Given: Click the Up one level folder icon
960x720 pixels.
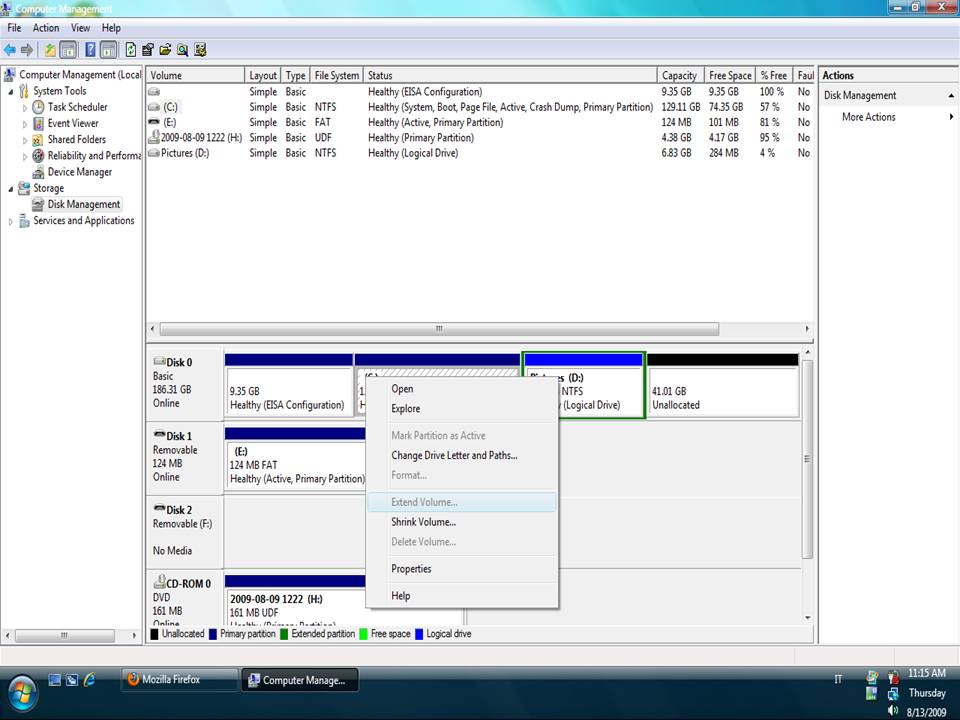Looking at the screenshot, I should 50,49.
